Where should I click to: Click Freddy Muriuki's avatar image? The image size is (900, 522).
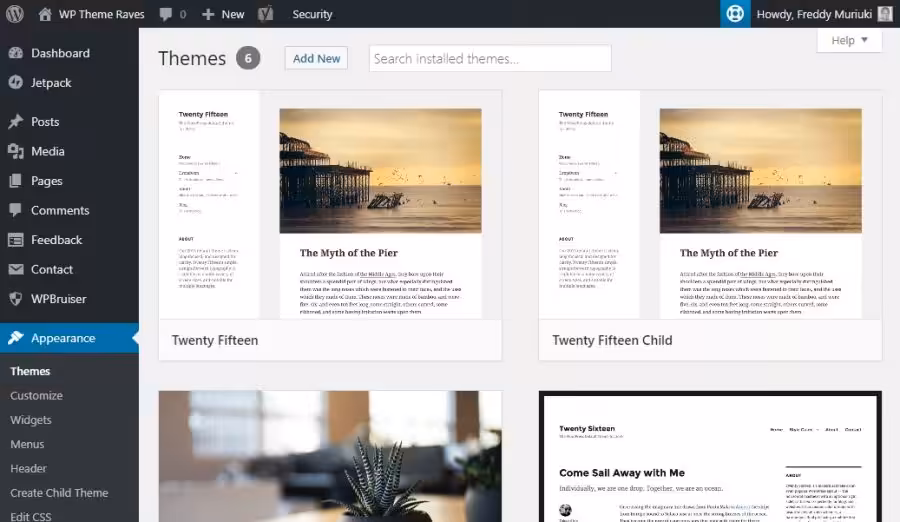885,14
